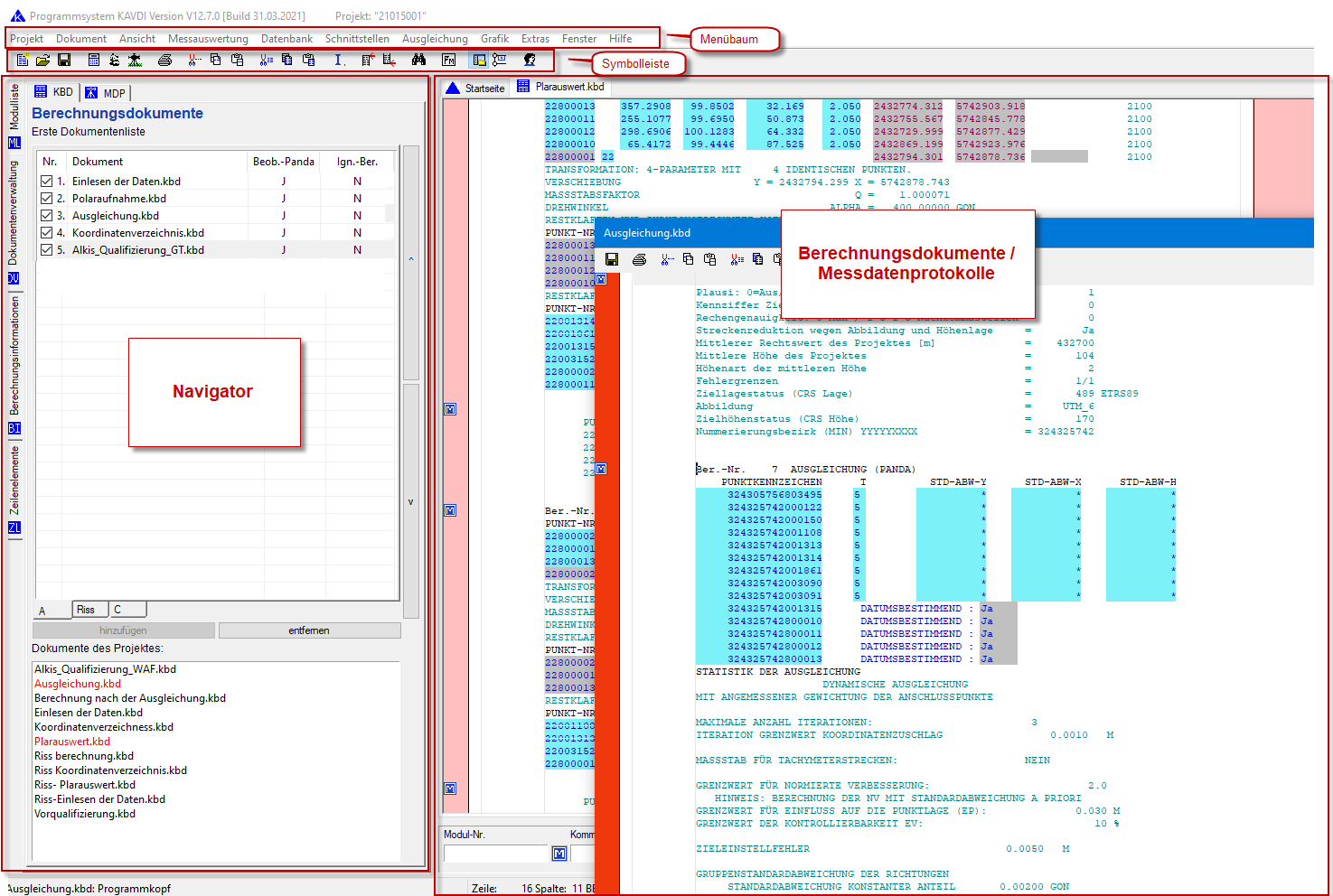Click the Modul-Nr. input field
The width and height of the screenshot is (1333, 896).
click(496, 854)
